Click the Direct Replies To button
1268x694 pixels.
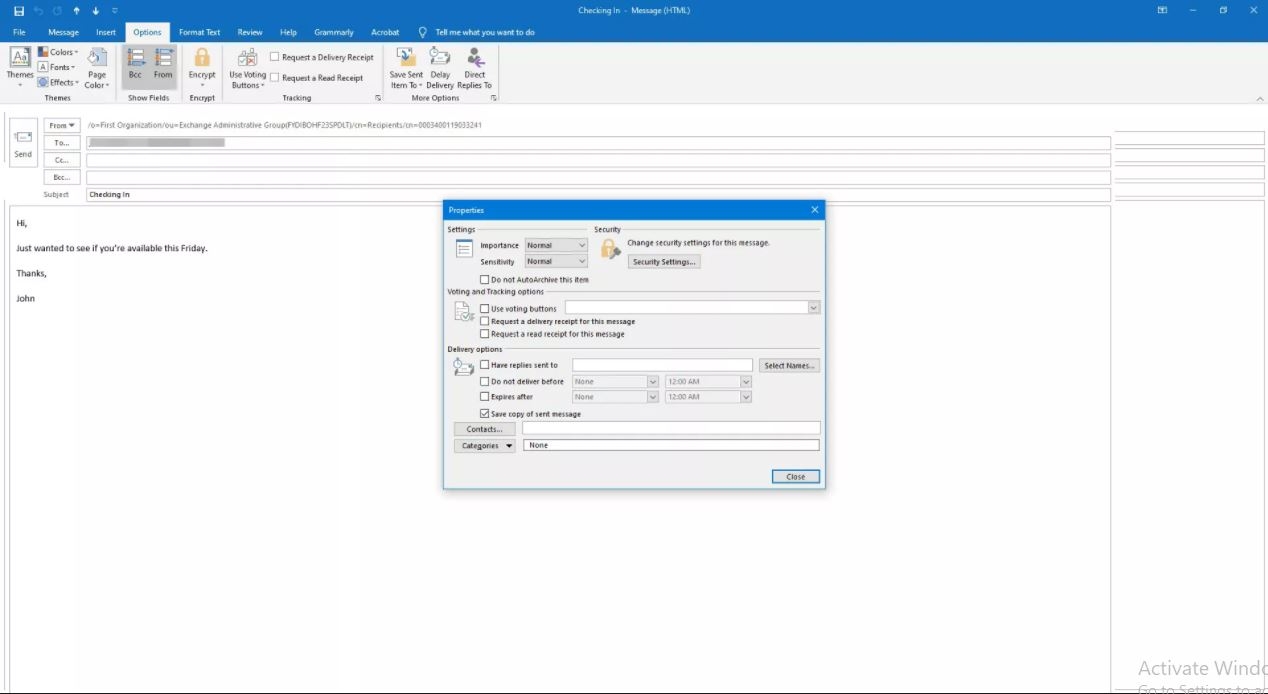pyautogui.click(x=475, y=67)
